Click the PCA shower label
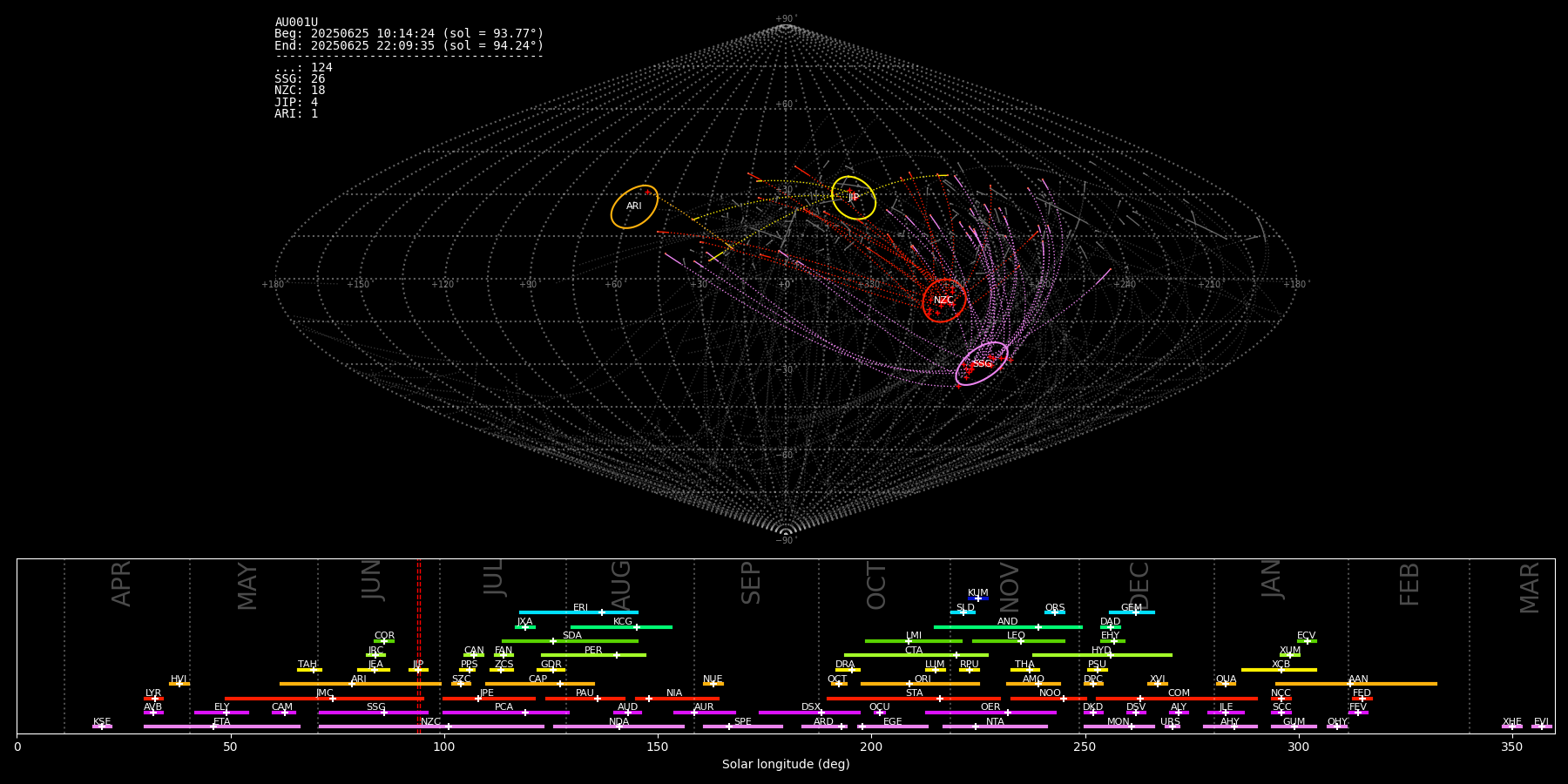Image resolution: width=1568 pixels, height=784 pixels. pos(504,707)
